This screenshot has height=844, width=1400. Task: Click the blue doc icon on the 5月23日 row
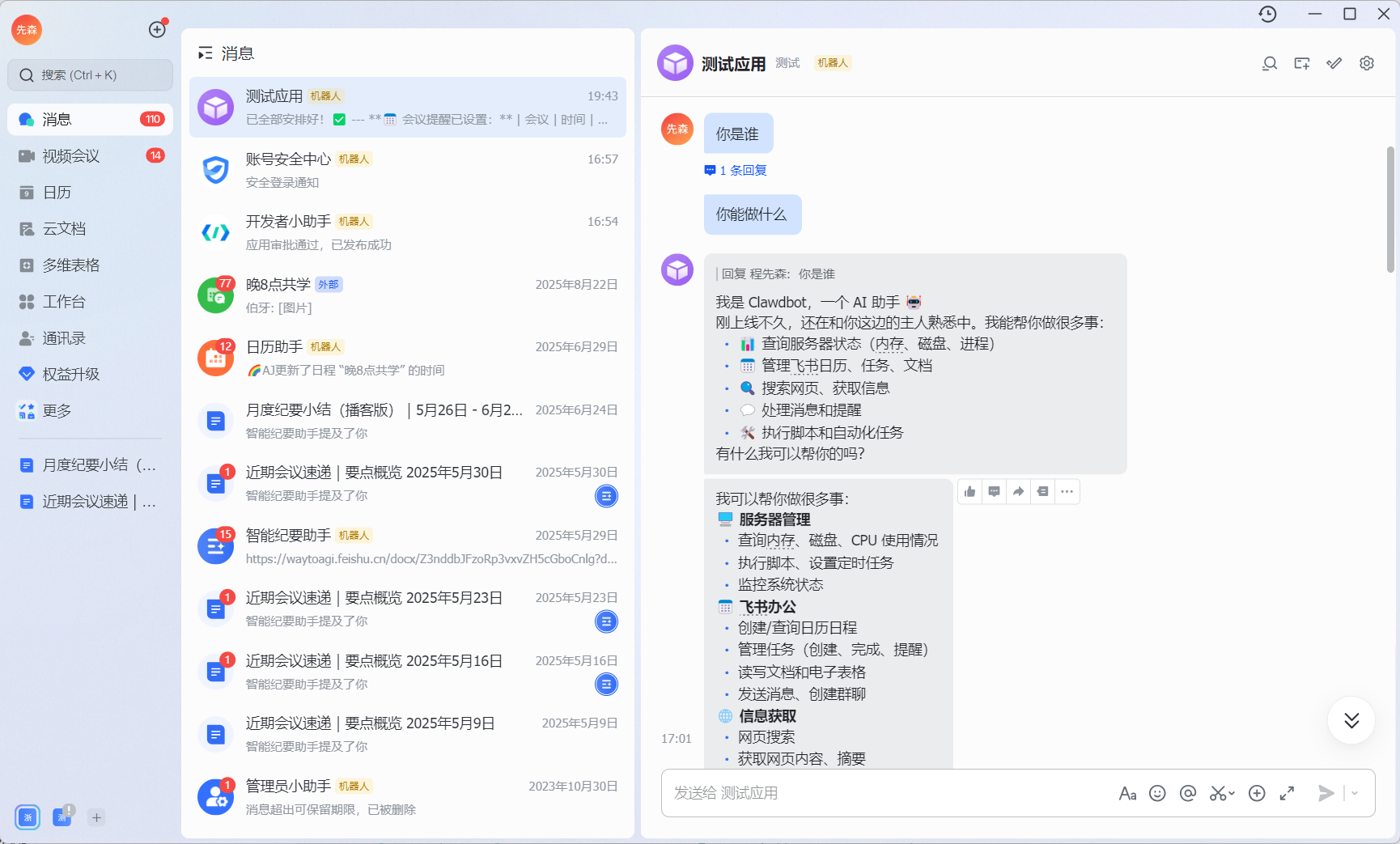pyautogui.click(x=606, y=621)
